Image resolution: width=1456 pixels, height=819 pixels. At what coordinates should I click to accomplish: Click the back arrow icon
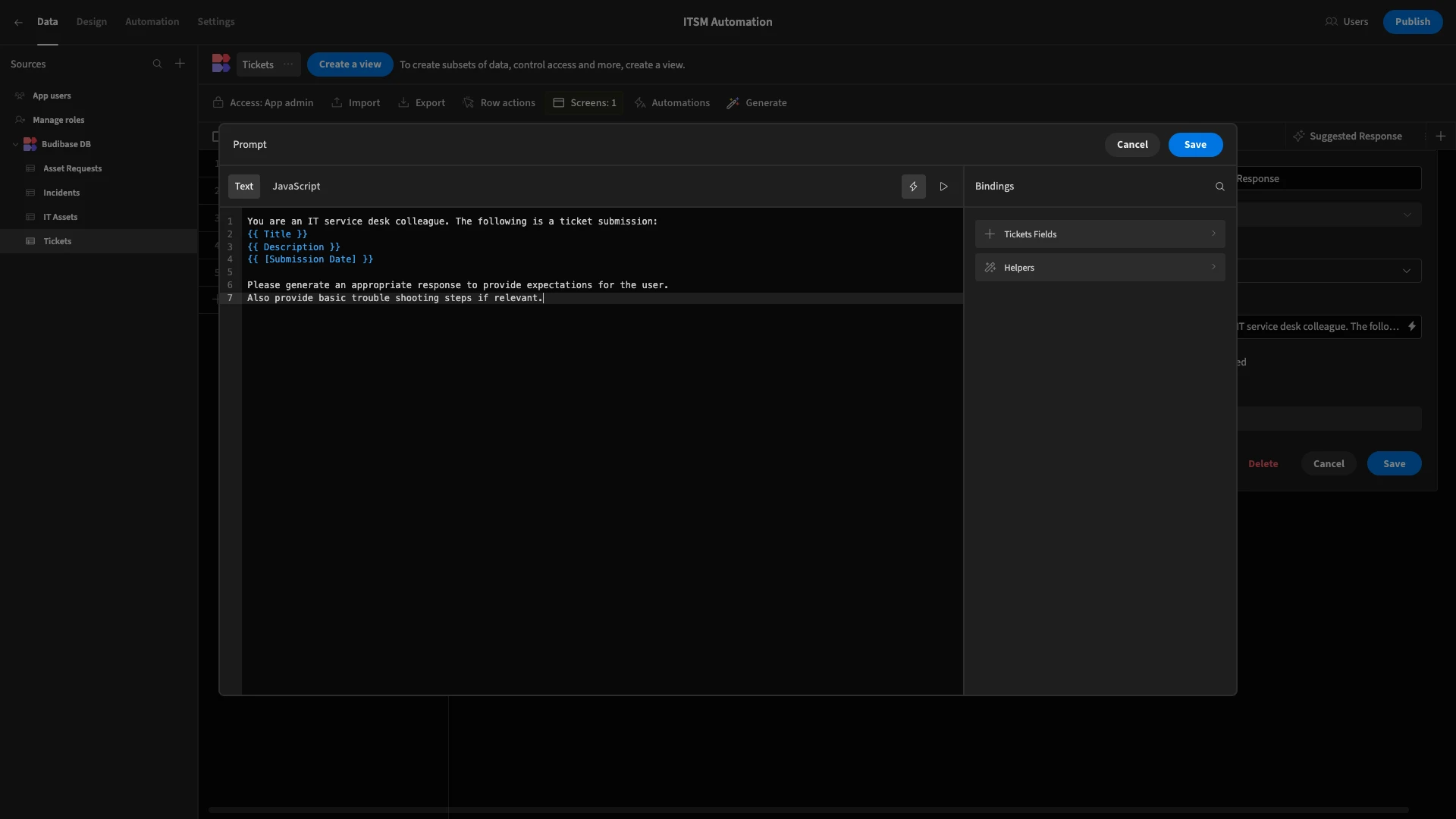(18, 22)
